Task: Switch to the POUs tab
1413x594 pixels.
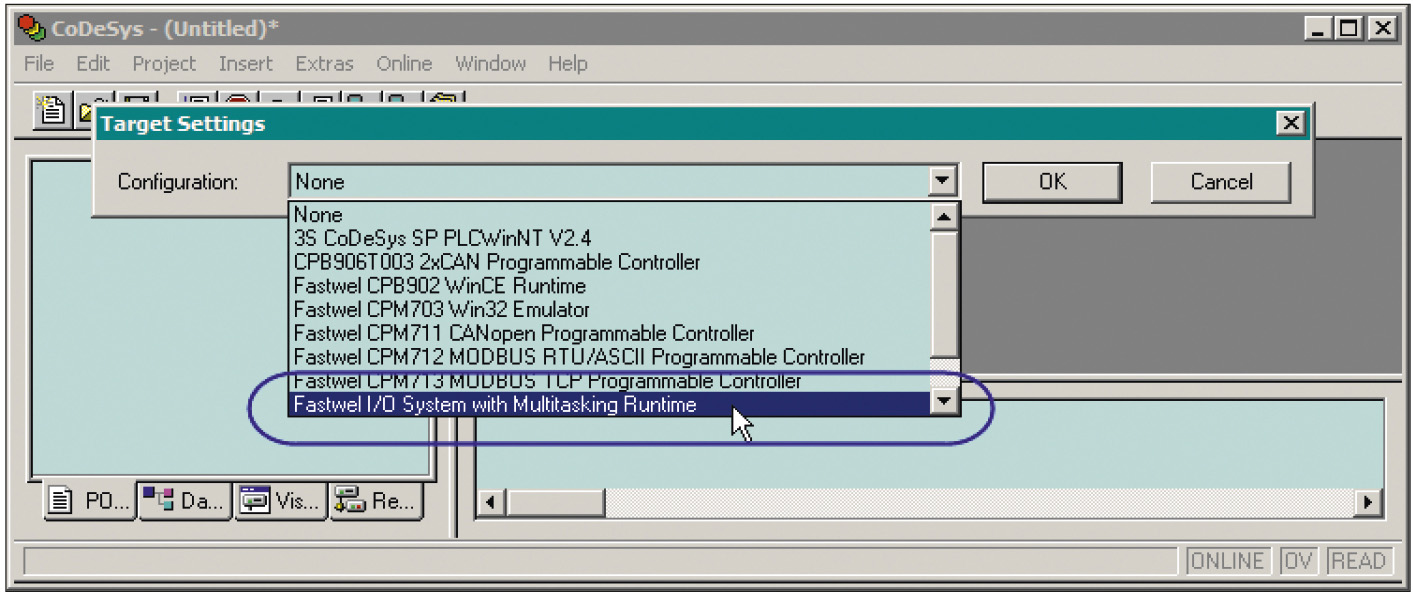Action: point(91,502)
